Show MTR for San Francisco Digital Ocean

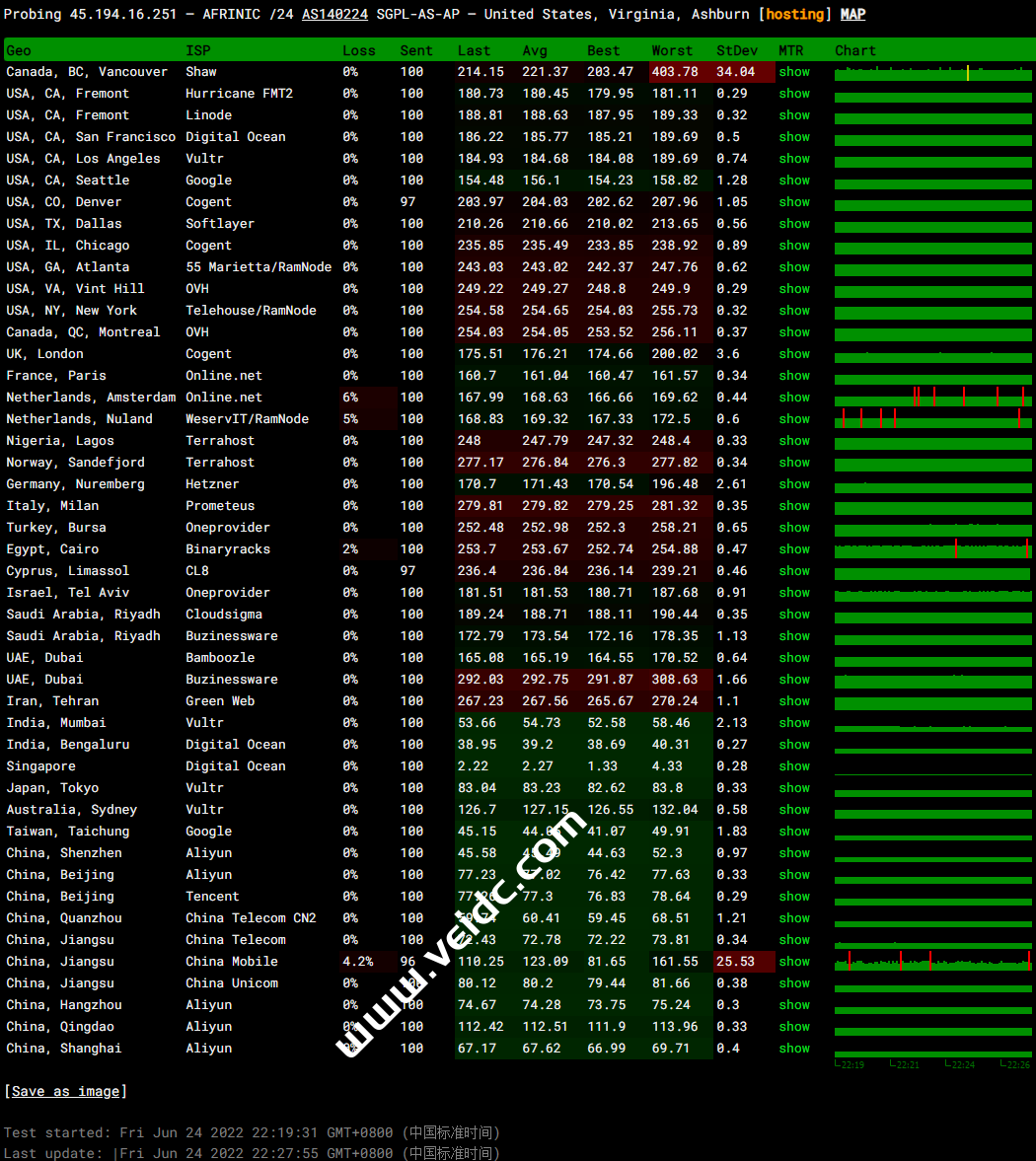click(794, 137)
